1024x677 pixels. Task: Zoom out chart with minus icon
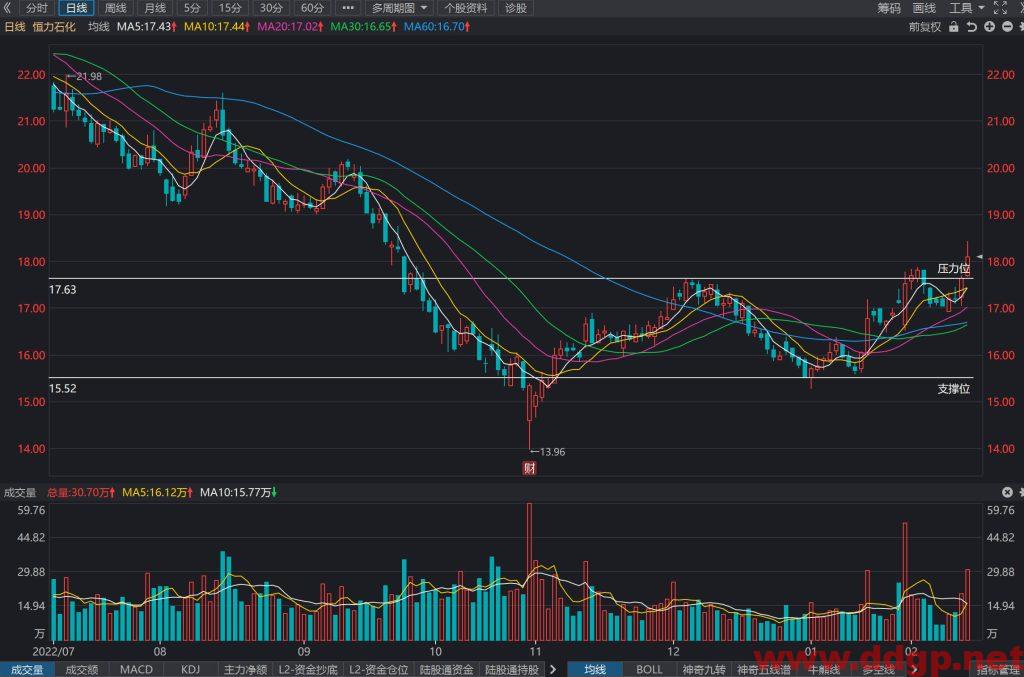[x=1007, y=27]
